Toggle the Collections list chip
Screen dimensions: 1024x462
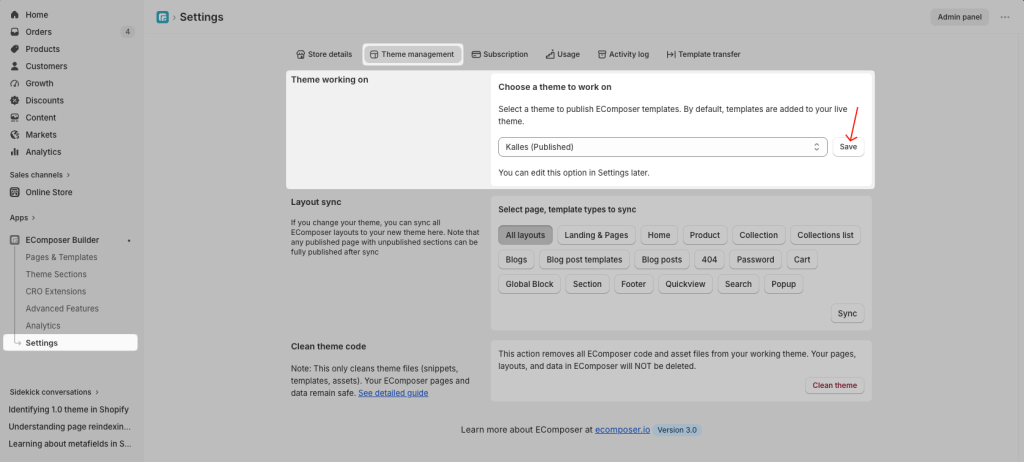click(x=825, y=235)
